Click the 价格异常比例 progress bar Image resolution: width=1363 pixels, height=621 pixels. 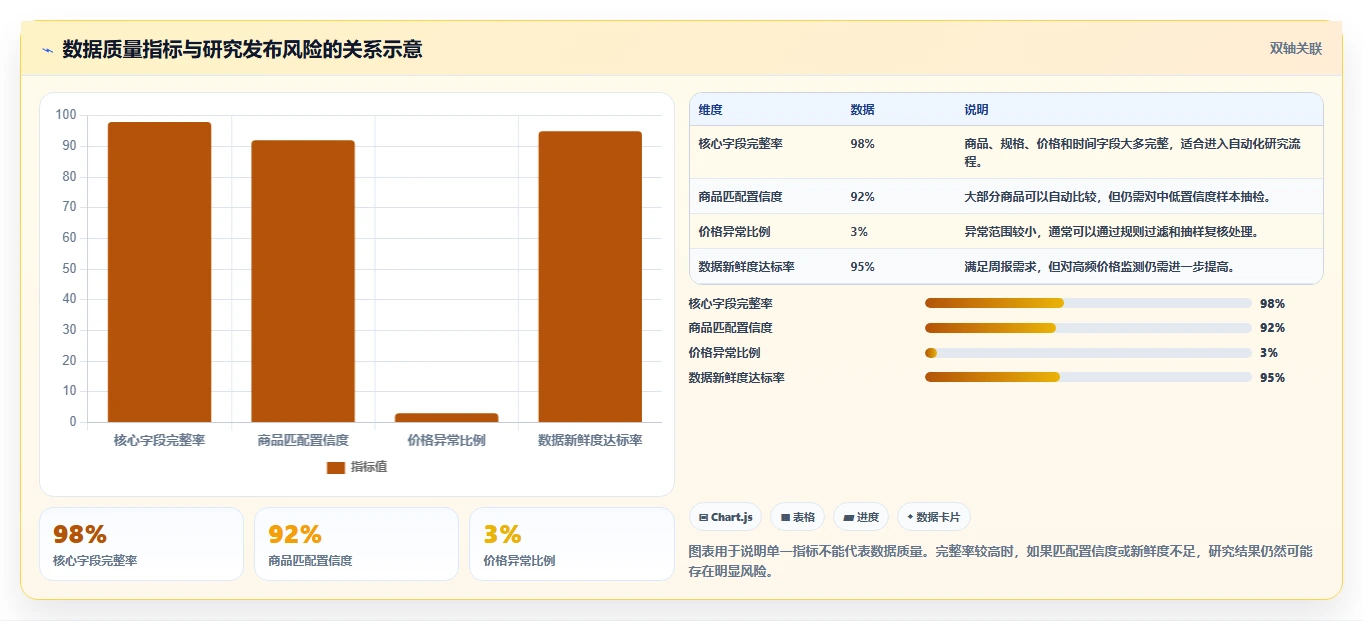point(1088,353)
